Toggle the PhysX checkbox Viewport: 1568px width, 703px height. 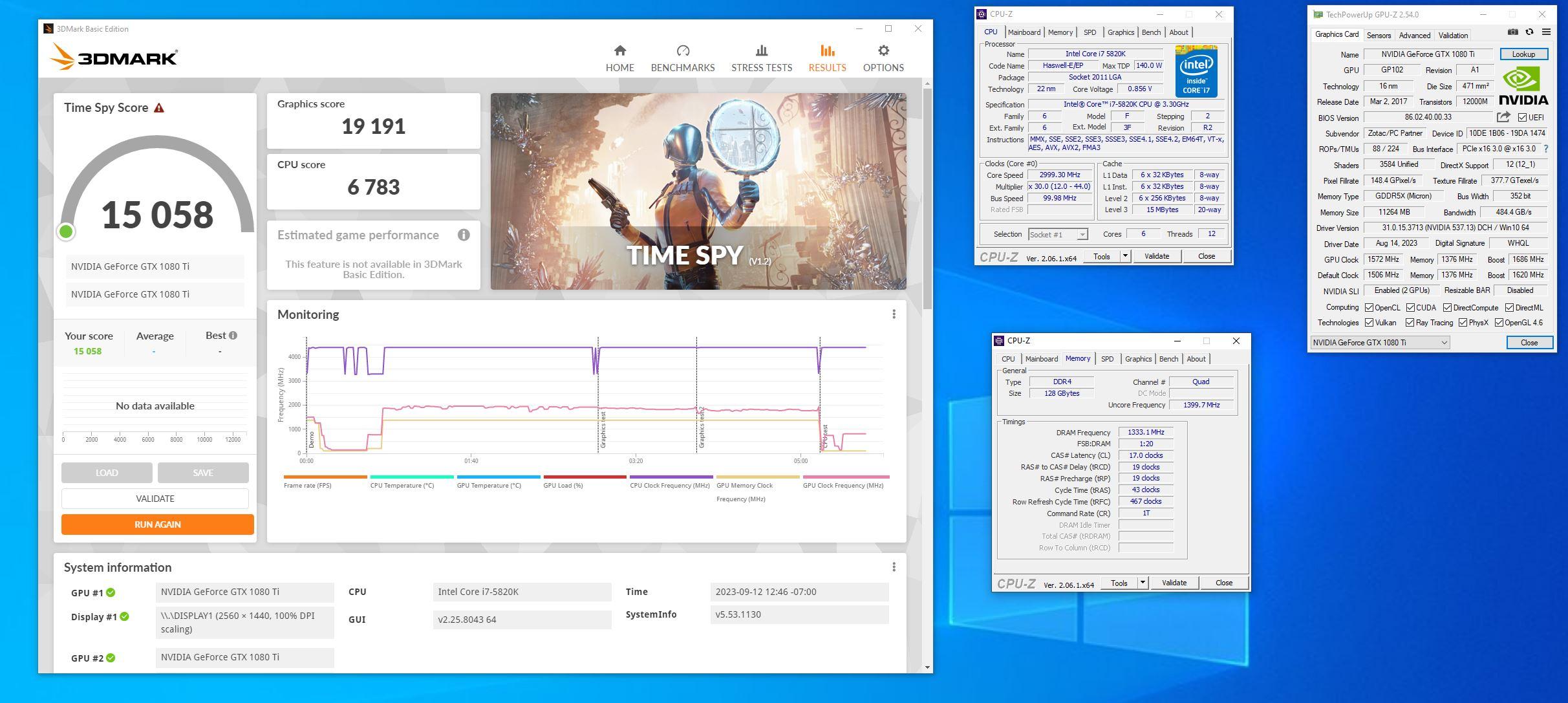pyautogui.click(x=1463, y=323)
